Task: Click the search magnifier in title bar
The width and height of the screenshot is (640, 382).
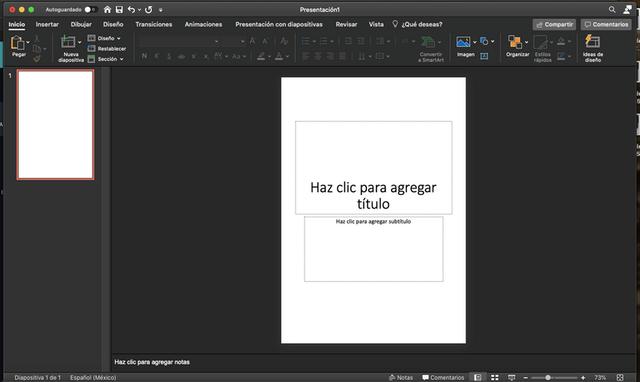Action: [x=612, y=9]
